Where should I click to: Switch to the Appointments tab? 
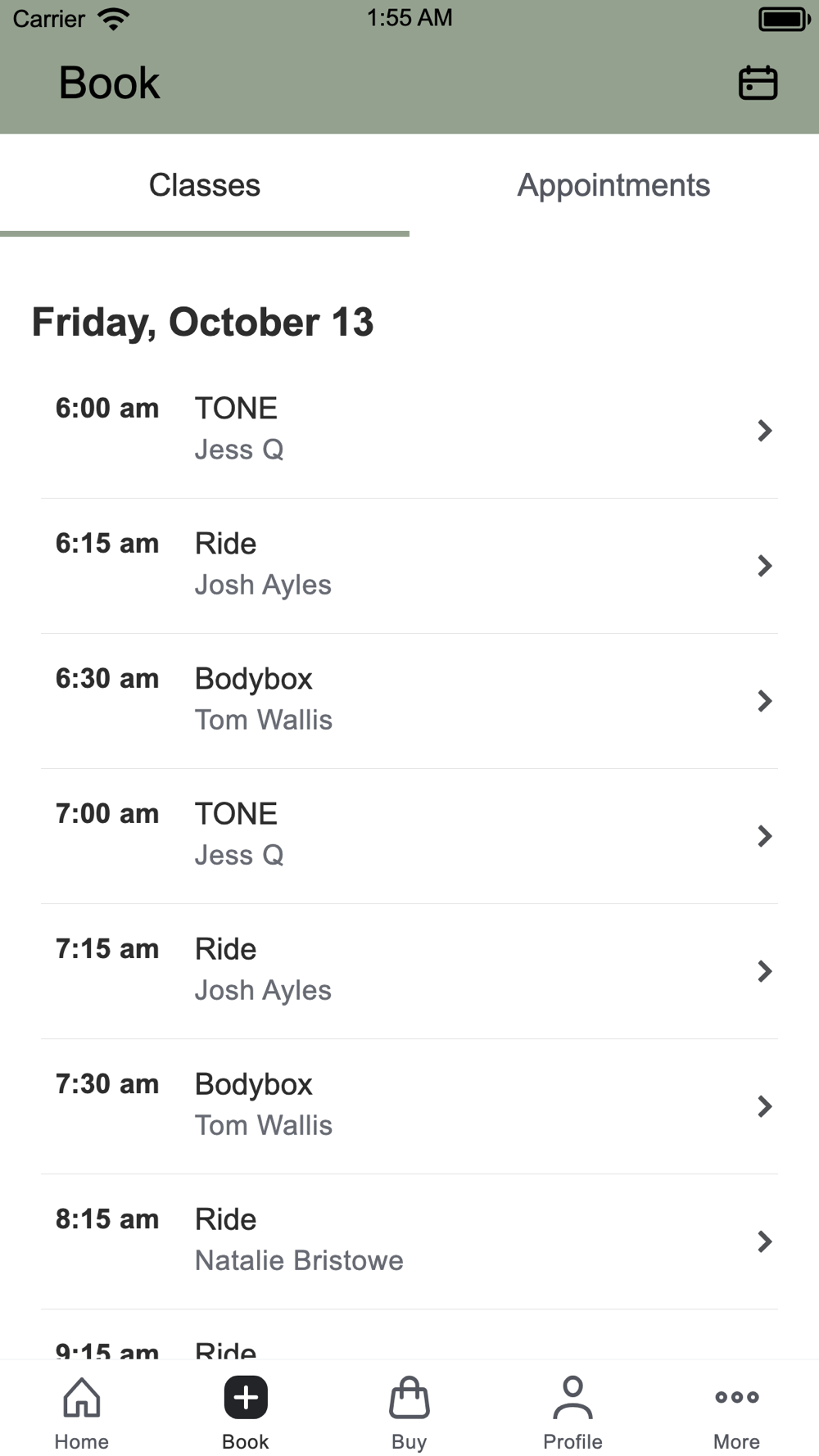614,186
